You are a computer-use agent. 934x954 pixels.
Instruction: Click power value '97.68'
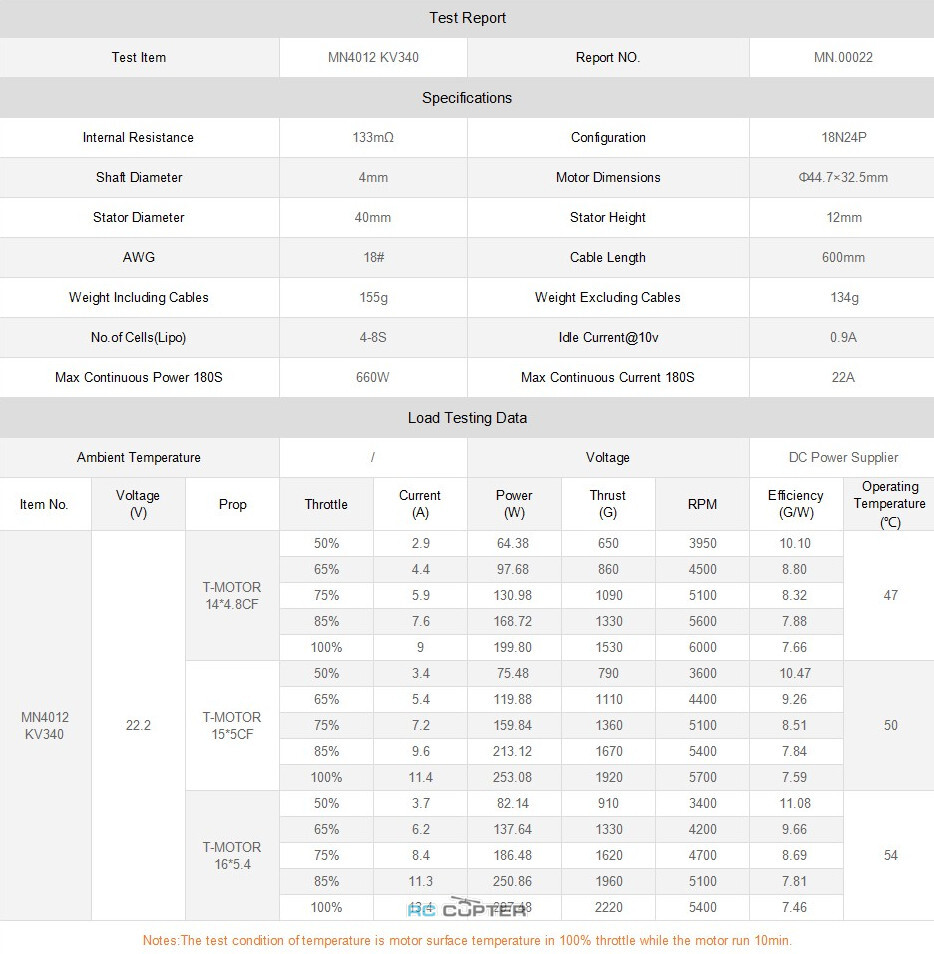click(513, 569)
